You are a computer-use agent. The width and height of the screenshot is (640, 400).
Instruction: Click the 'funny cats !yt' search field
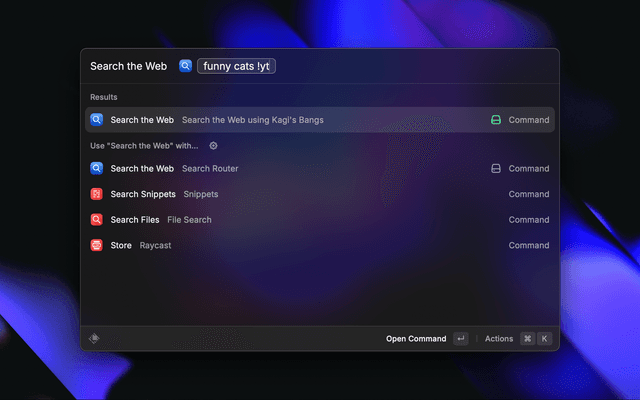click(236, 66)
